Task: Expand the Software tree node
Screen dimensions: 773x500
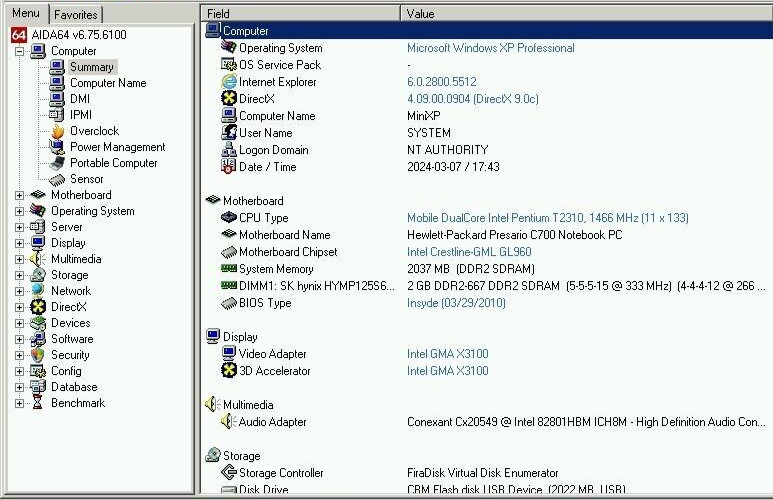Action: pyautogui.click(x=19, y=339)
